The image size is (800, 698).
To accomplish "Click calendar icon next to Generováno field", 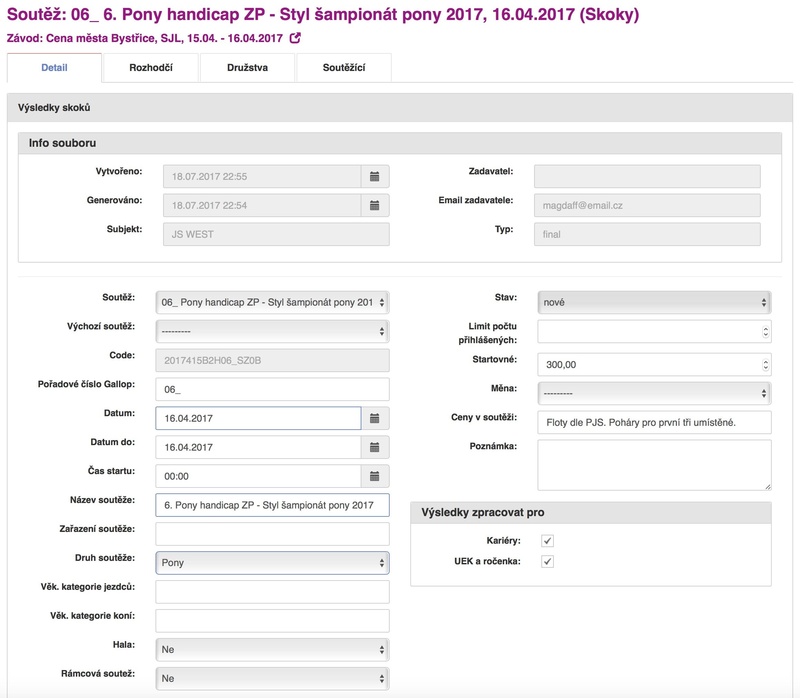I will (x=374, y=205).
